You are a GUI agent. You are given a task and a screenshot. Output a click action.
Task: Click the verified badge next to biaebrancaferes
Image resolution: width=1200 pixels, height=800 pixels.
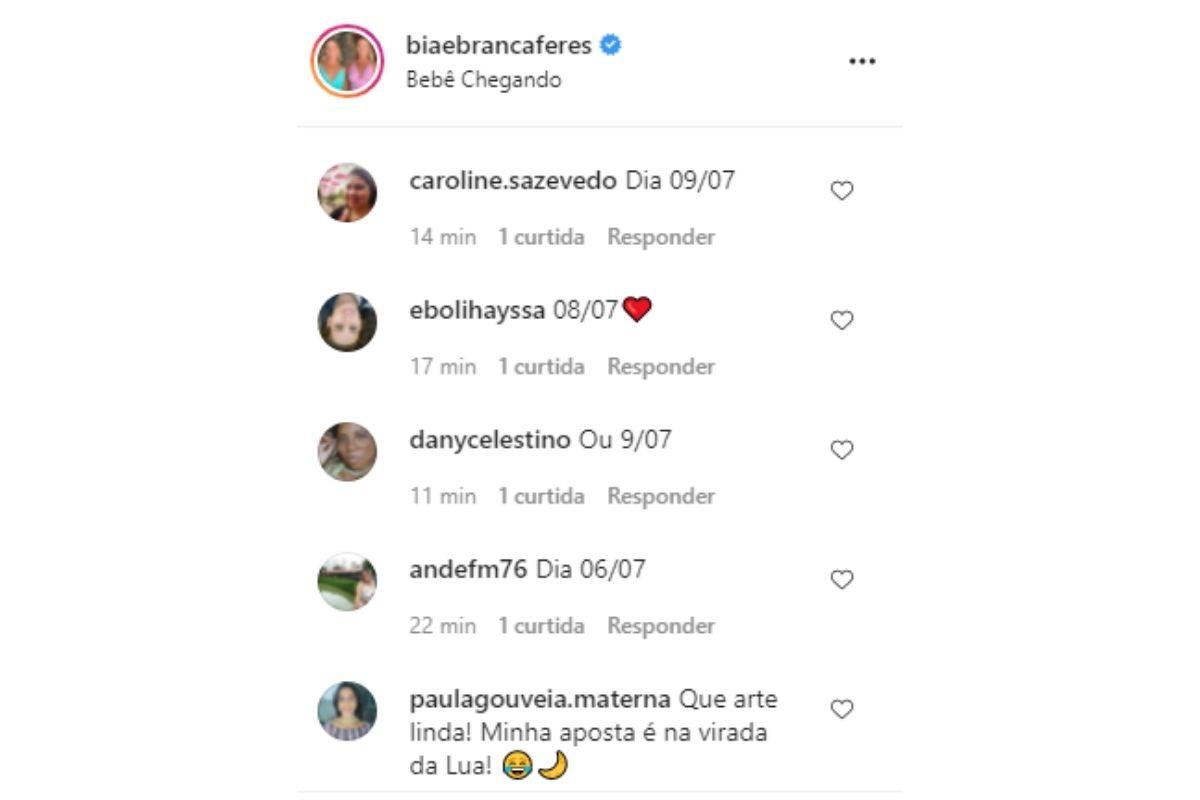tap(611, 45)
